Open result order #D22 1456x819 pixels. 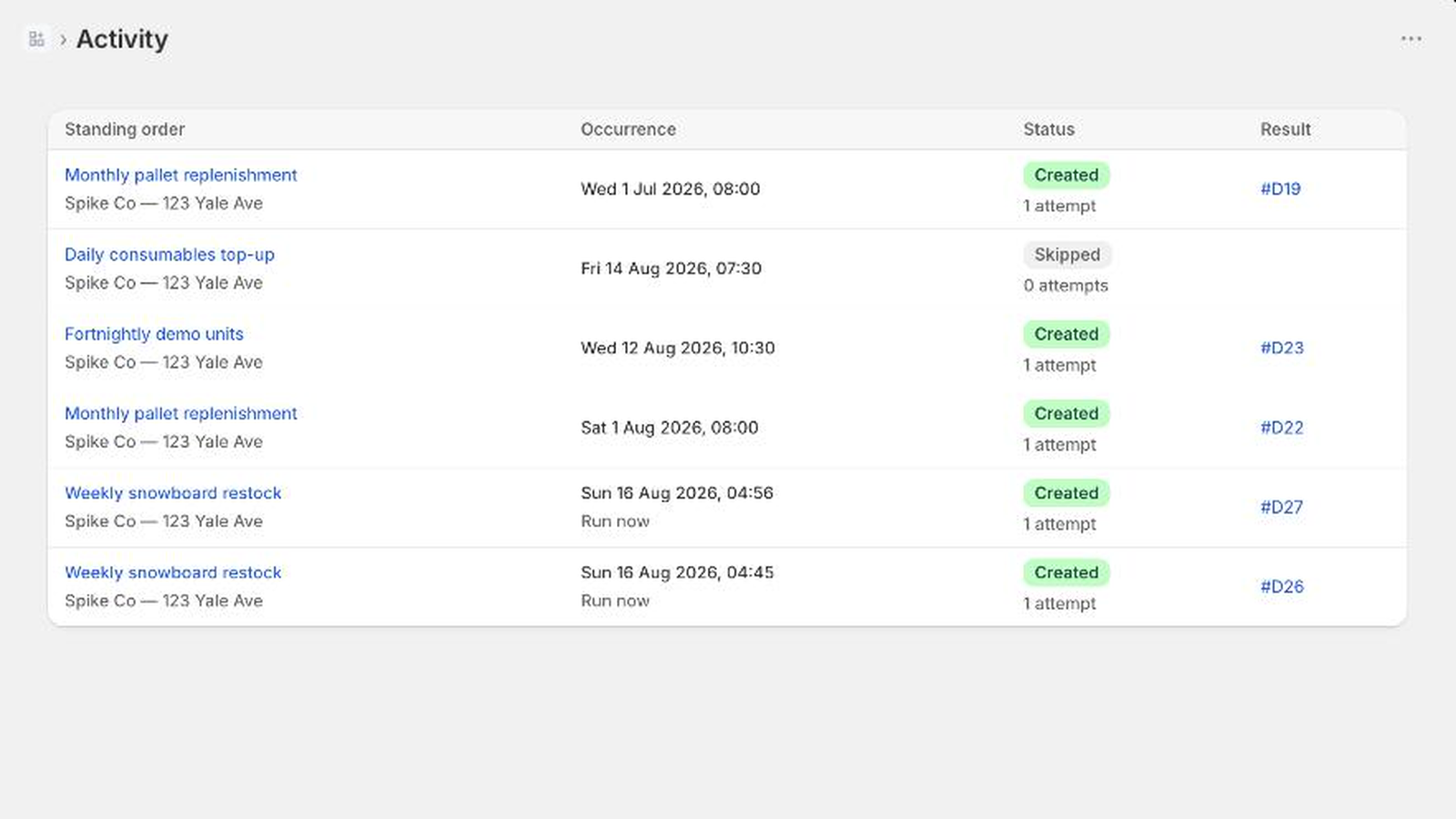click(x=1282, y=428)
